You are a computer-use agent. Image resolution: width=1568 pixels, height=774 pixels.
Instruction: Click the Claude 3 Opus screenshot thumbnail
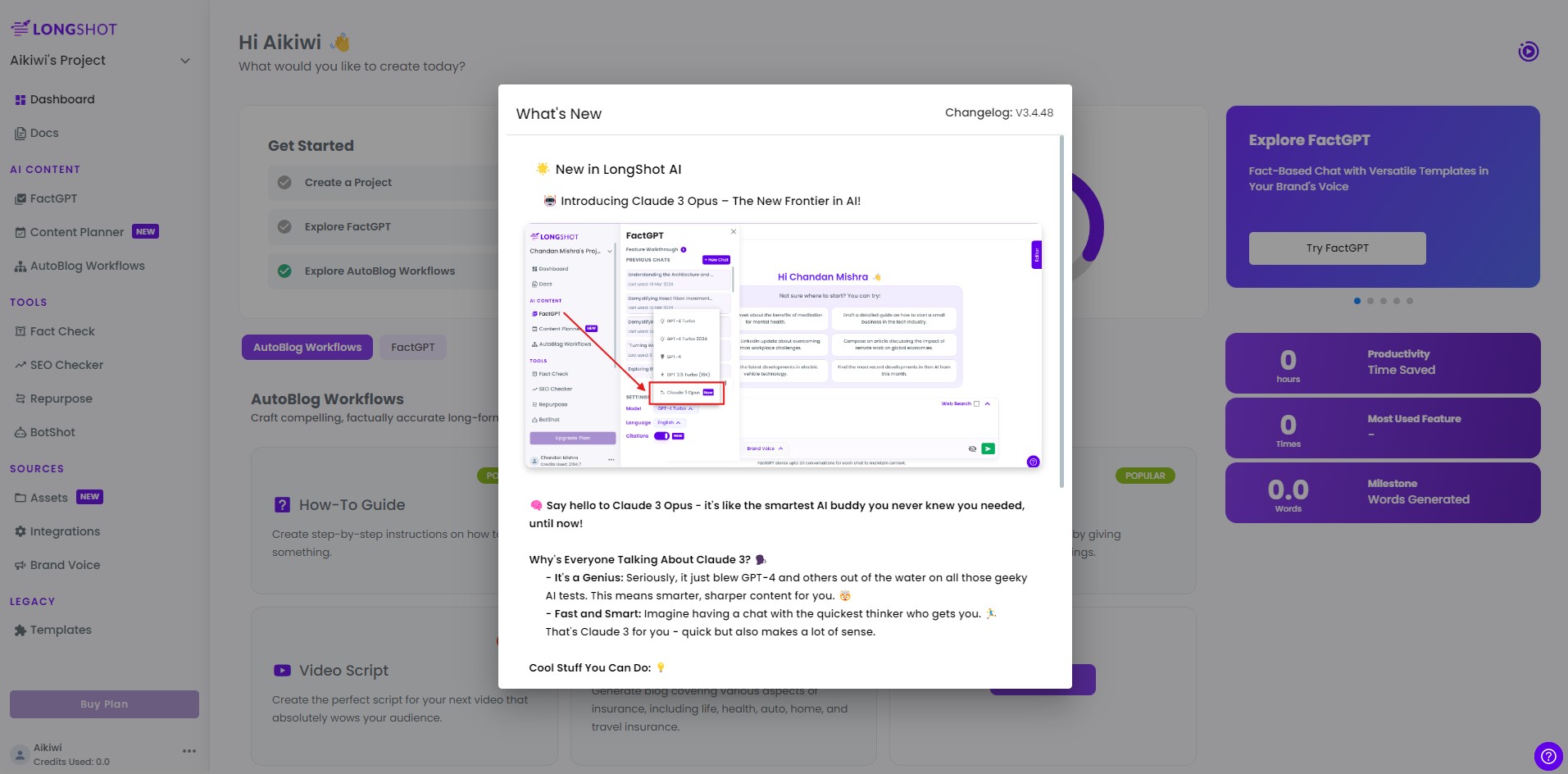point(783,346)
